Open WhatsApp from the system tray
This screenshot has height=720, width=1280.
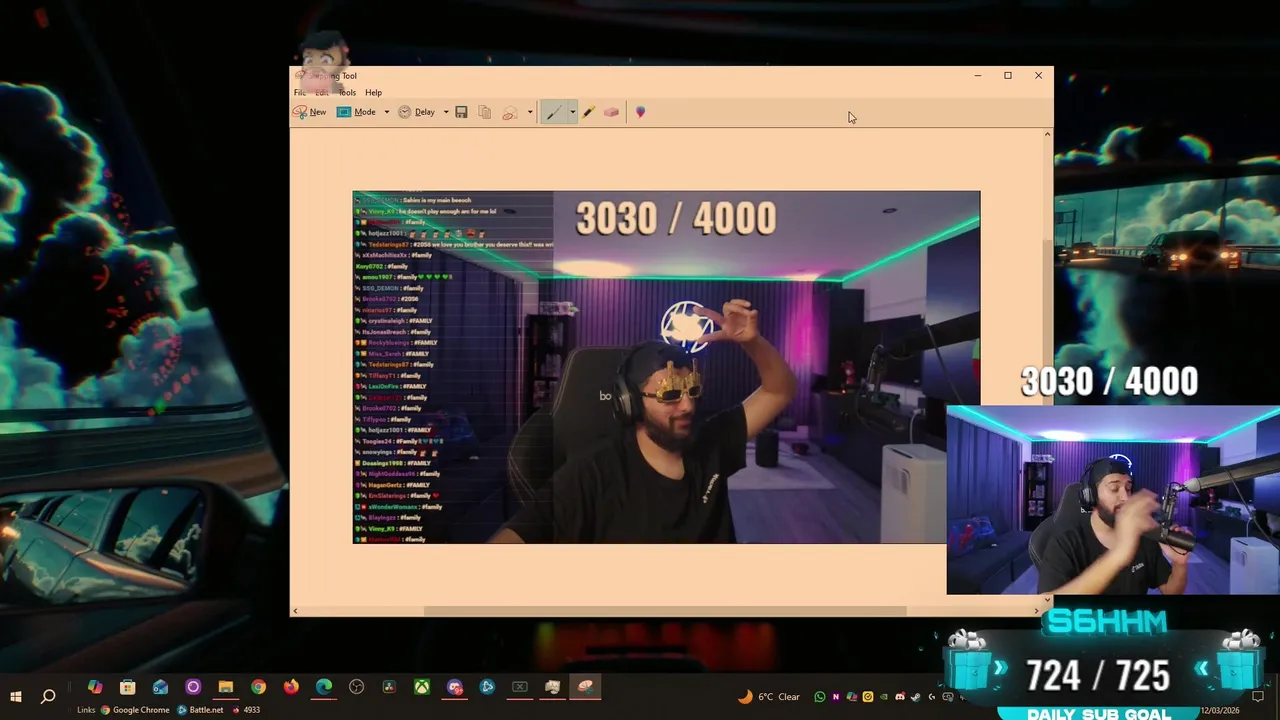click(x=819, y=697)
